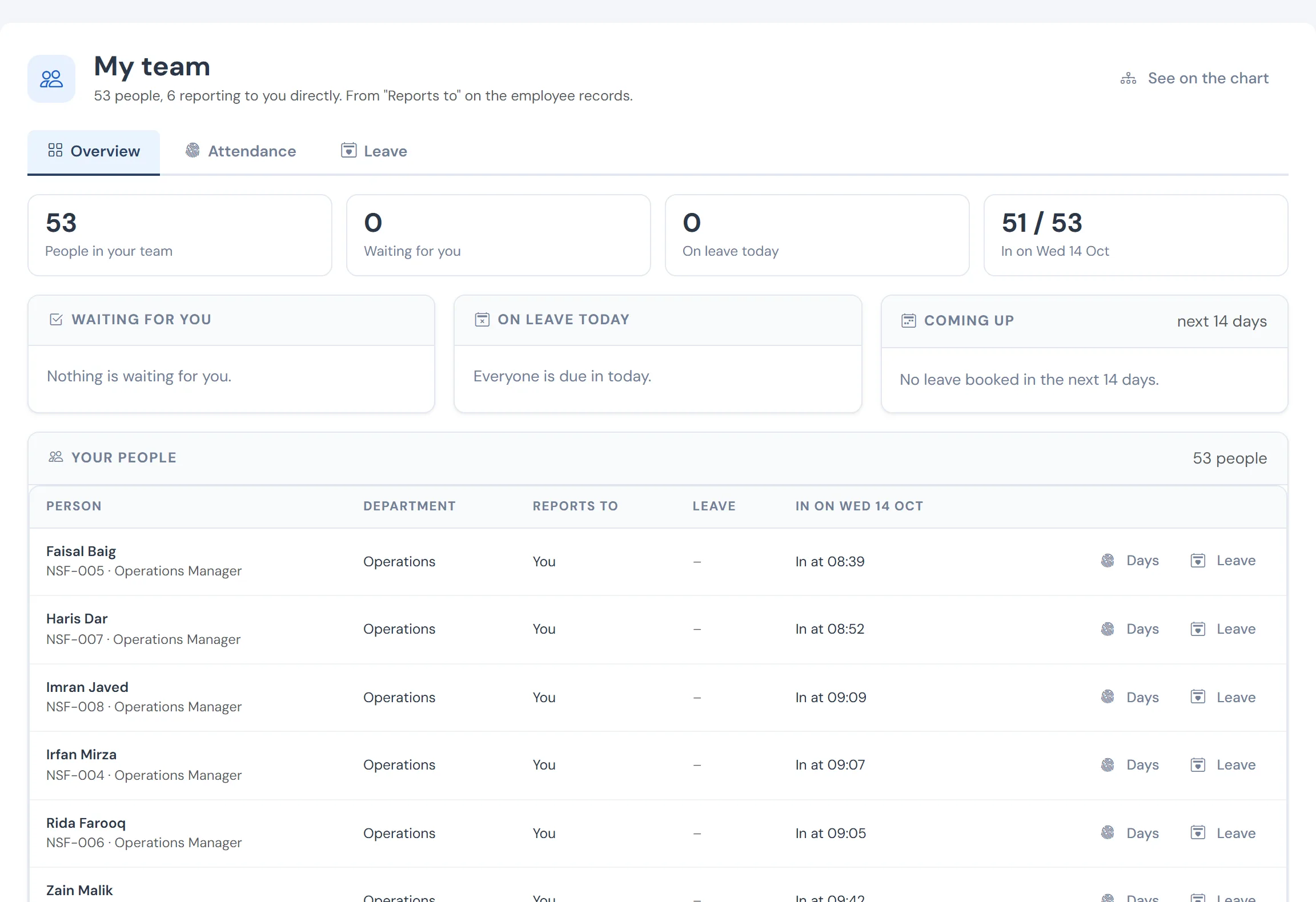Click the Overview tab grid icon
The height and width of the screenshot is (902, 1316).
pos(55,150)
